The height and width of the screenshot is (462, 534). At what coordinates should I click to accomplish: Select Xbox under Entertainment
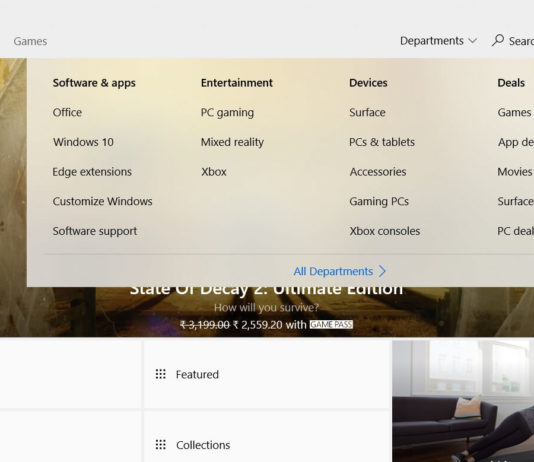click(x=214, y=172)
